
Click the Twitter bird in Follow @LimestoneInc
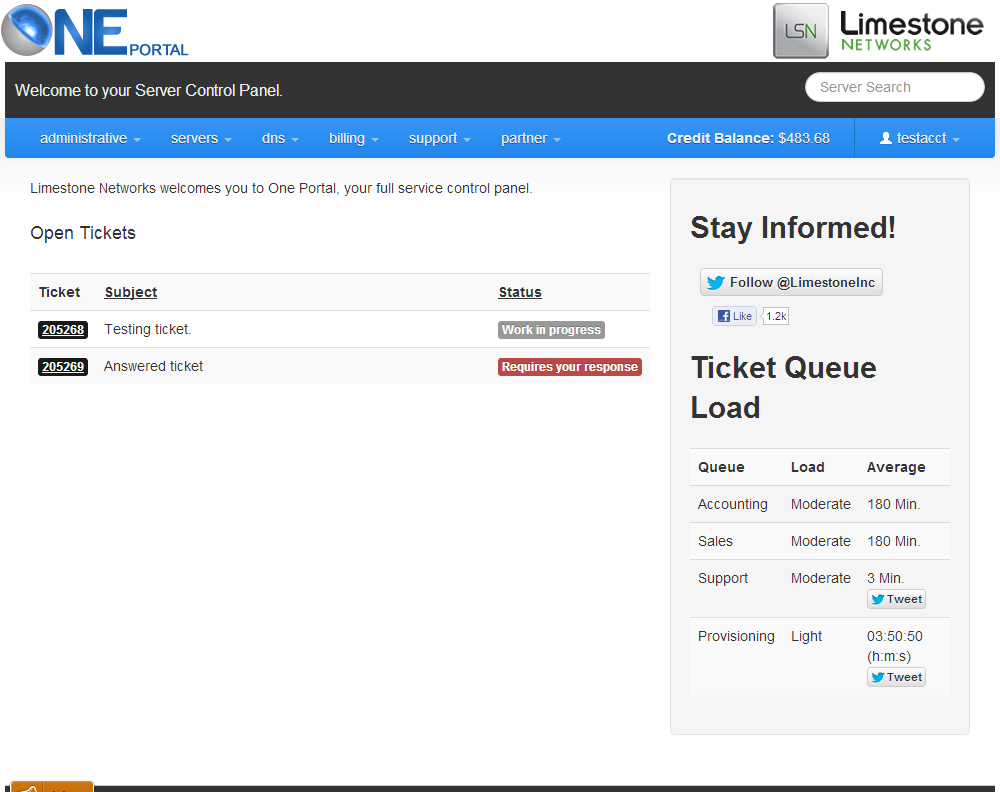pos(716,282)
